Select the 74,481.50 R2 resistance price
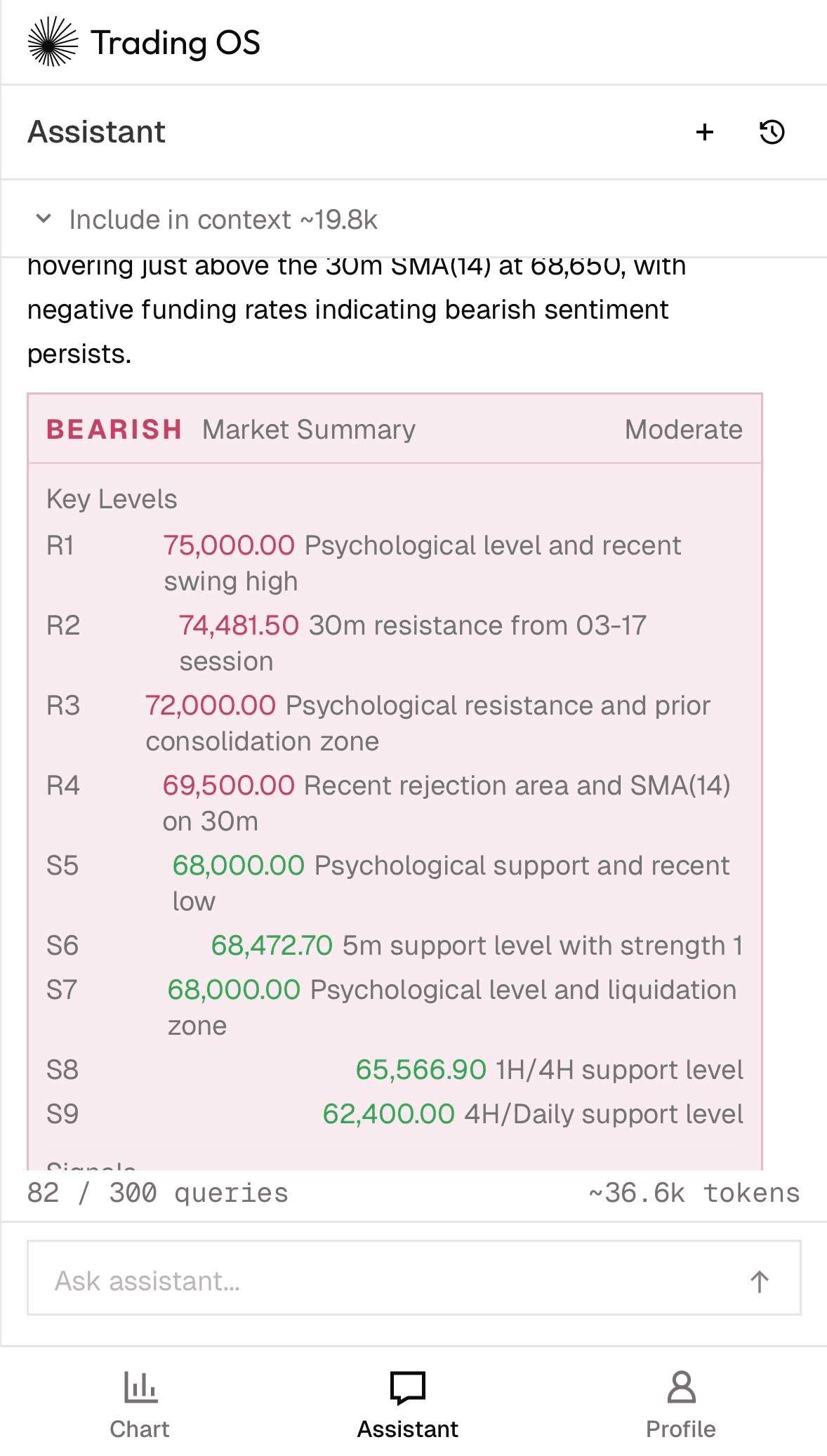The image size is (827, 1456). (239, 626)
